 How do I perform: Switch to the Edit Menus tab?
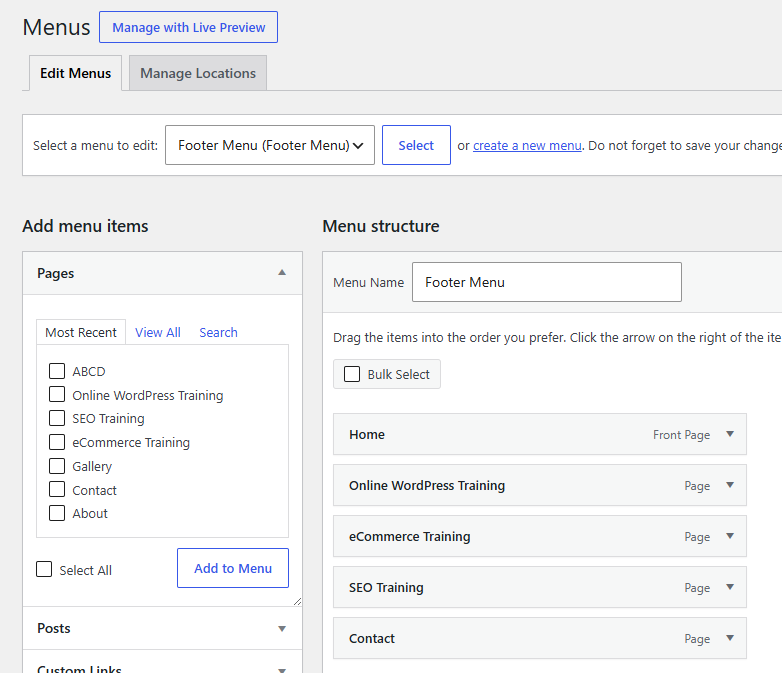coord(75,73)
